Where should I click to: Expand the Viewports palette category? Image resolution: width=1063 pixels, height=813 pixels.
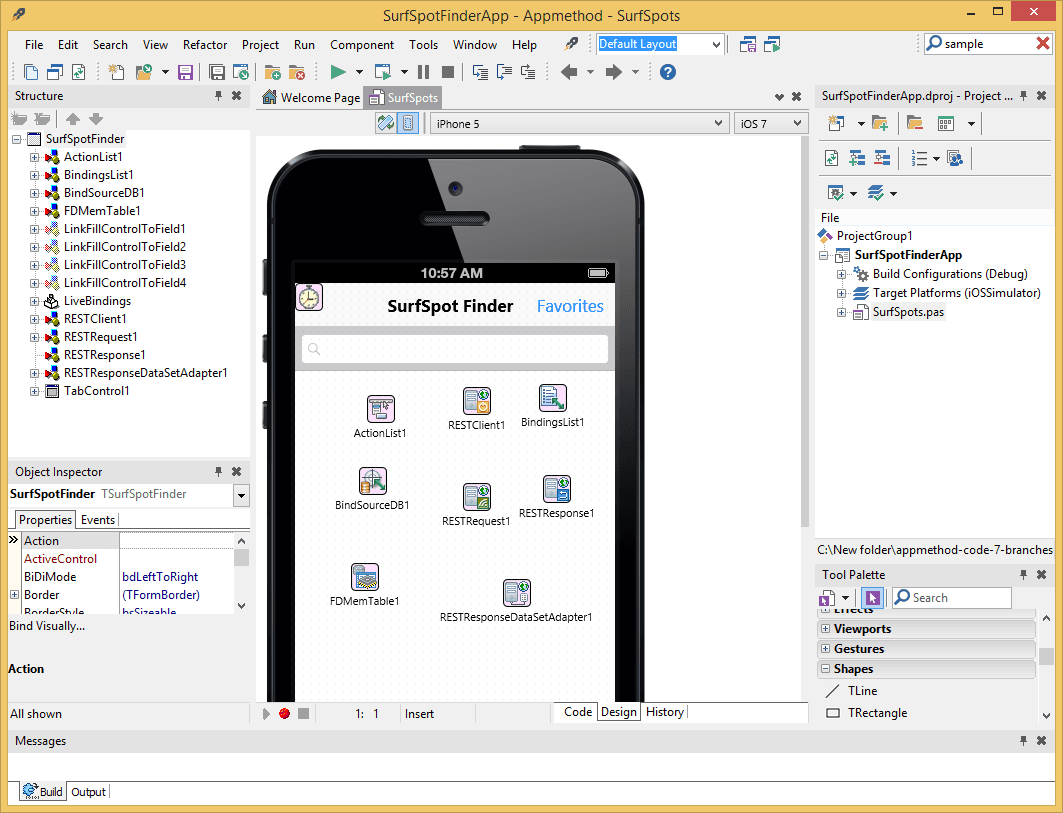pos(826,629)
